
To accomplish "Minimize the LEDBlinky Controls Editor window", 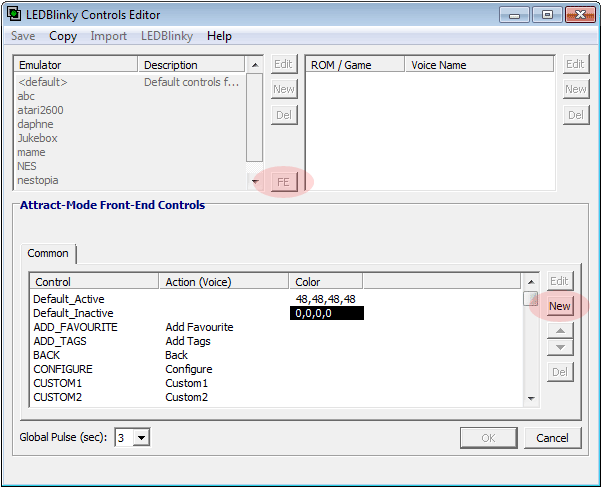I will tap(514, 15).
